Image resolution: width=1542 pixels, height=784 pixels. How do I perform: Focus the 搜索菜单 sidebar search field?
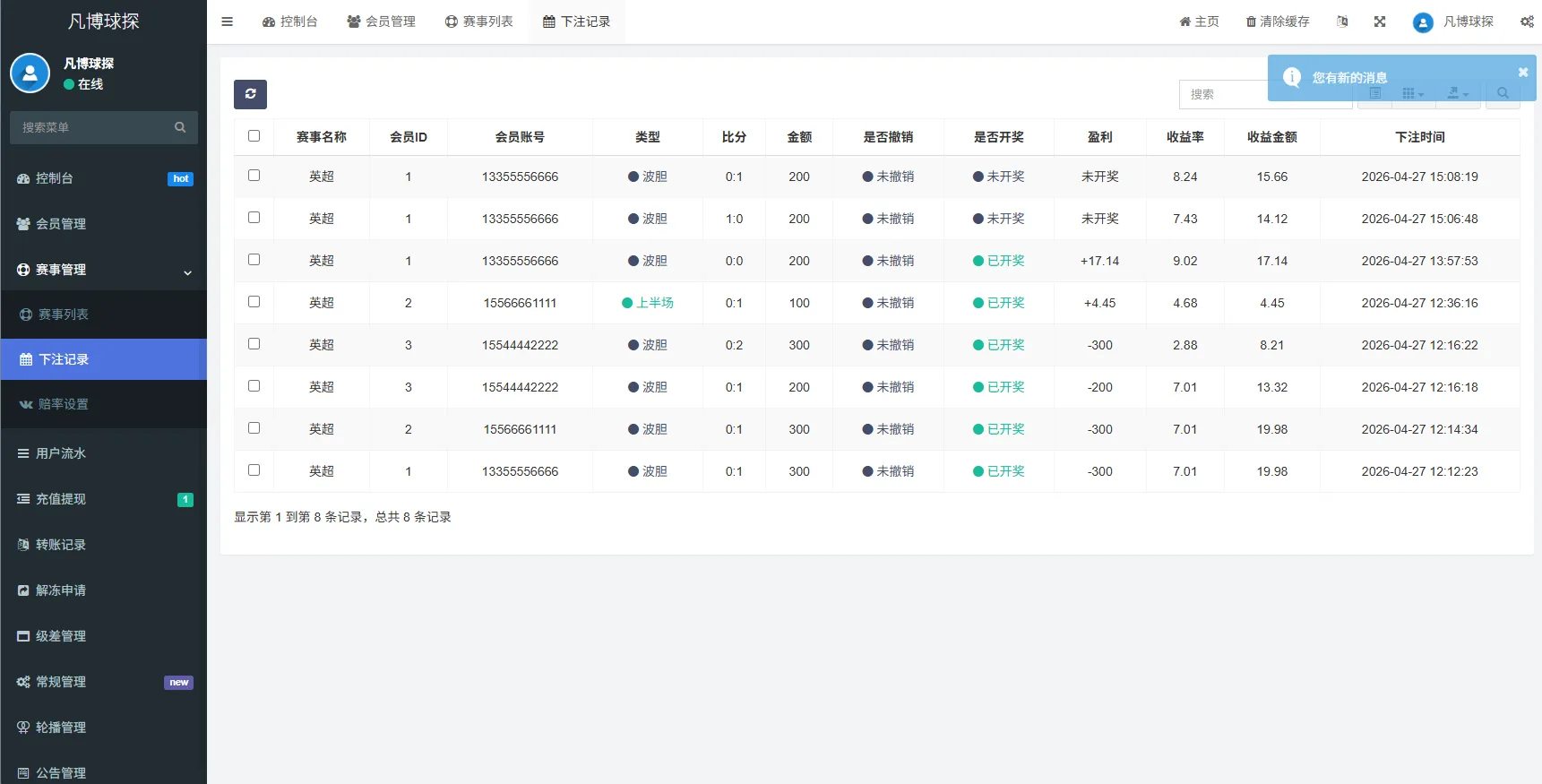90,127
